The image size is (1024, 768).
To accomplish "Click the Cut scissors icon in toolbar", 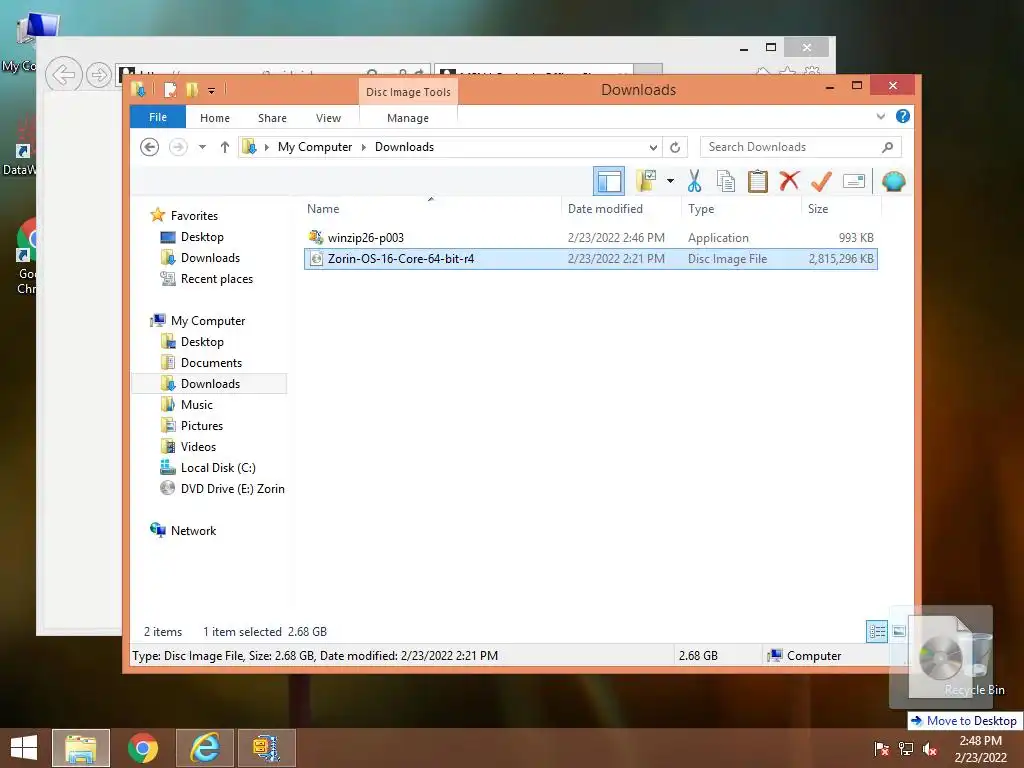I will point(694,181).
